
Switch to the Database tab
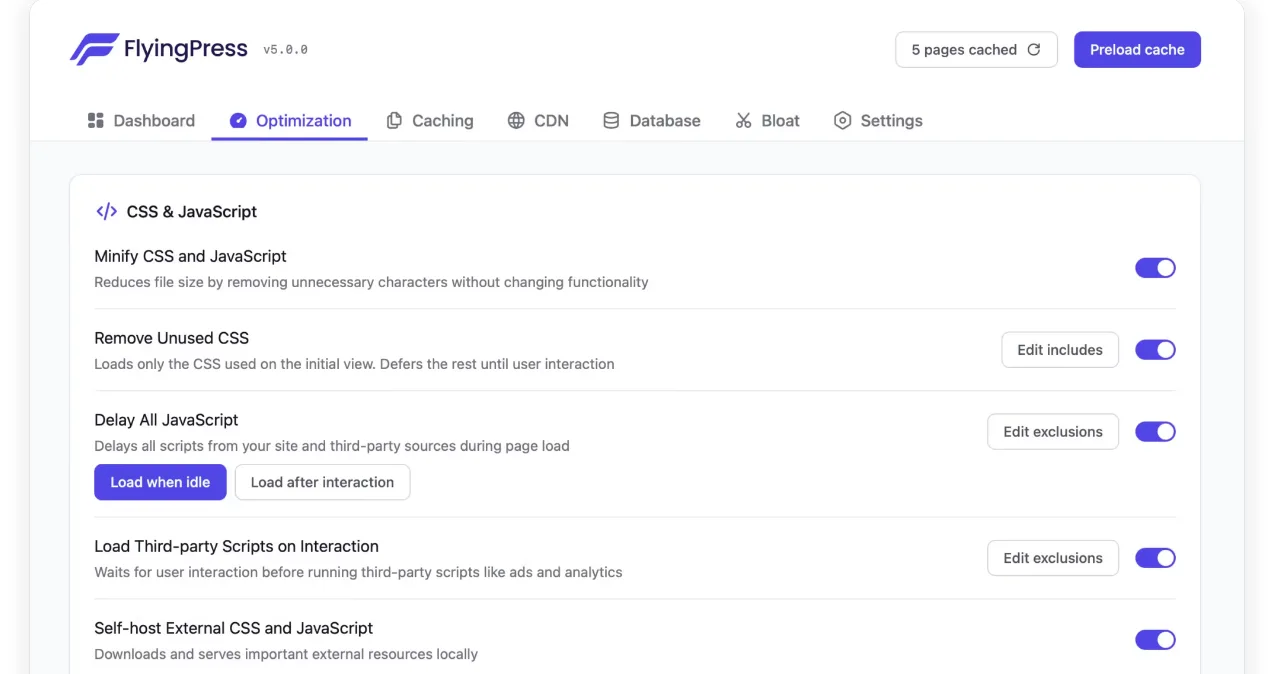652,120
